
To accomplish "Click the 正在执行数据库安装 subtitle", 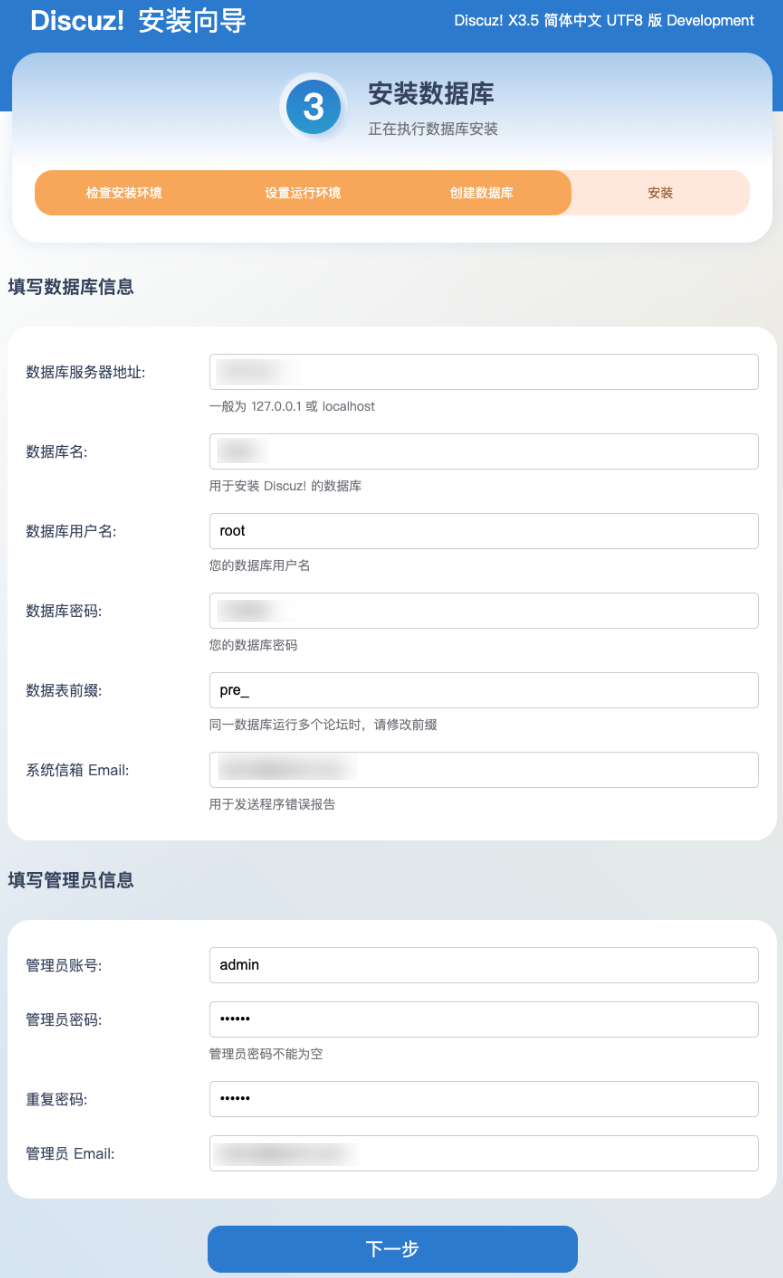I will pos(433,129).
